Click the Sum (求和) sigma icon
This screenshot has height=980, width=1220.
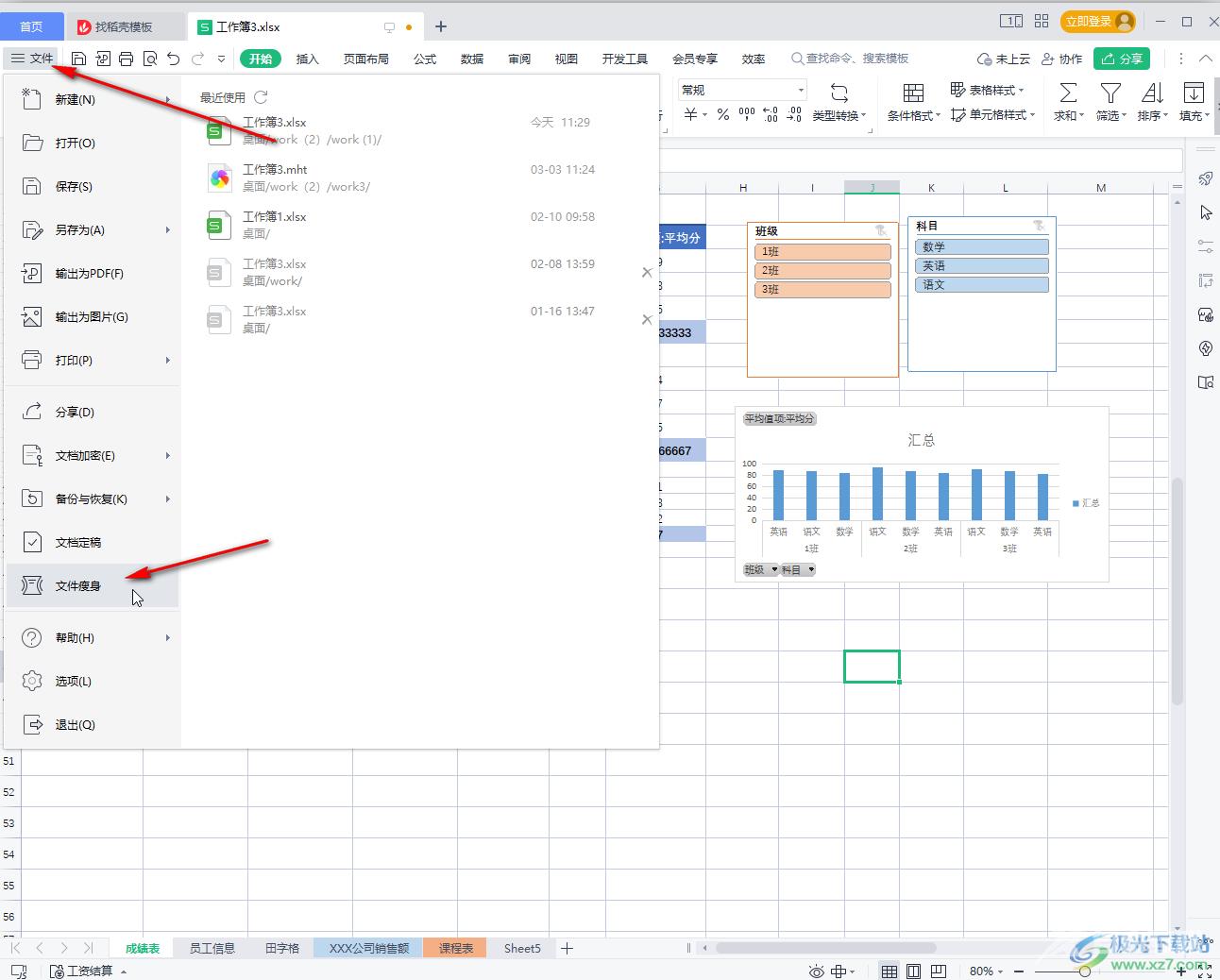coord(1068,93)
